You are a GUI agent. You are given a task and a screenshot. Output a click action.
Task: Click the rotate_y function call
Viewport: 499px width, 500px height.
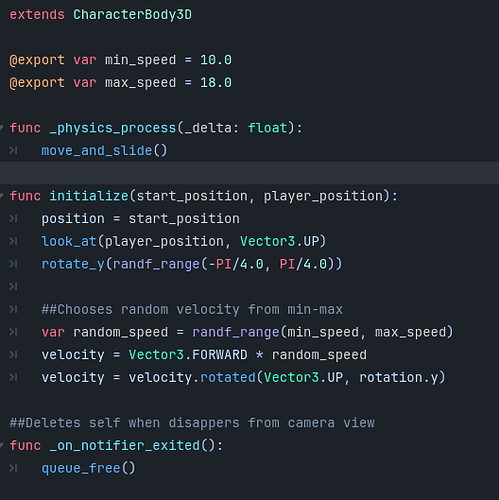[73, 264]
